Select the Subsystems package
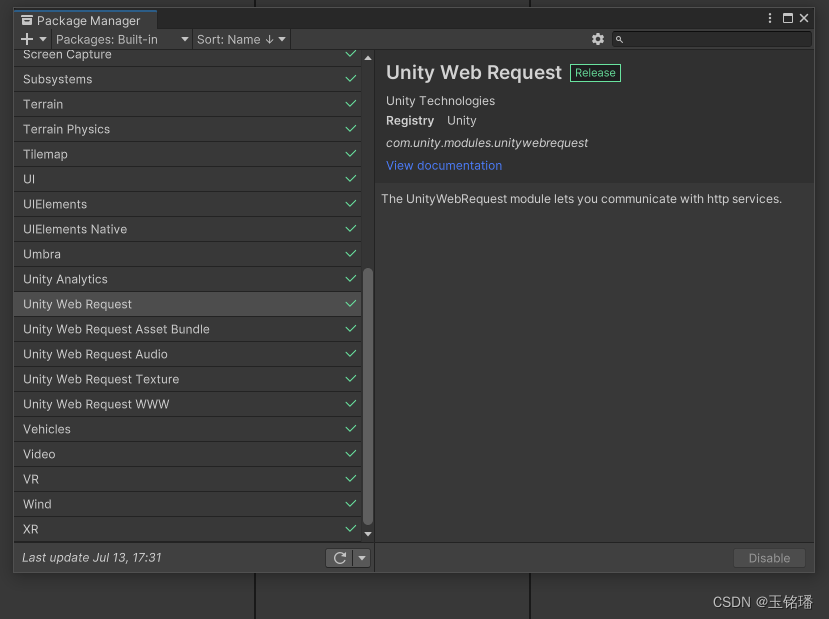The width and height of the screenshot is (829, 619). tap(188, 79)
